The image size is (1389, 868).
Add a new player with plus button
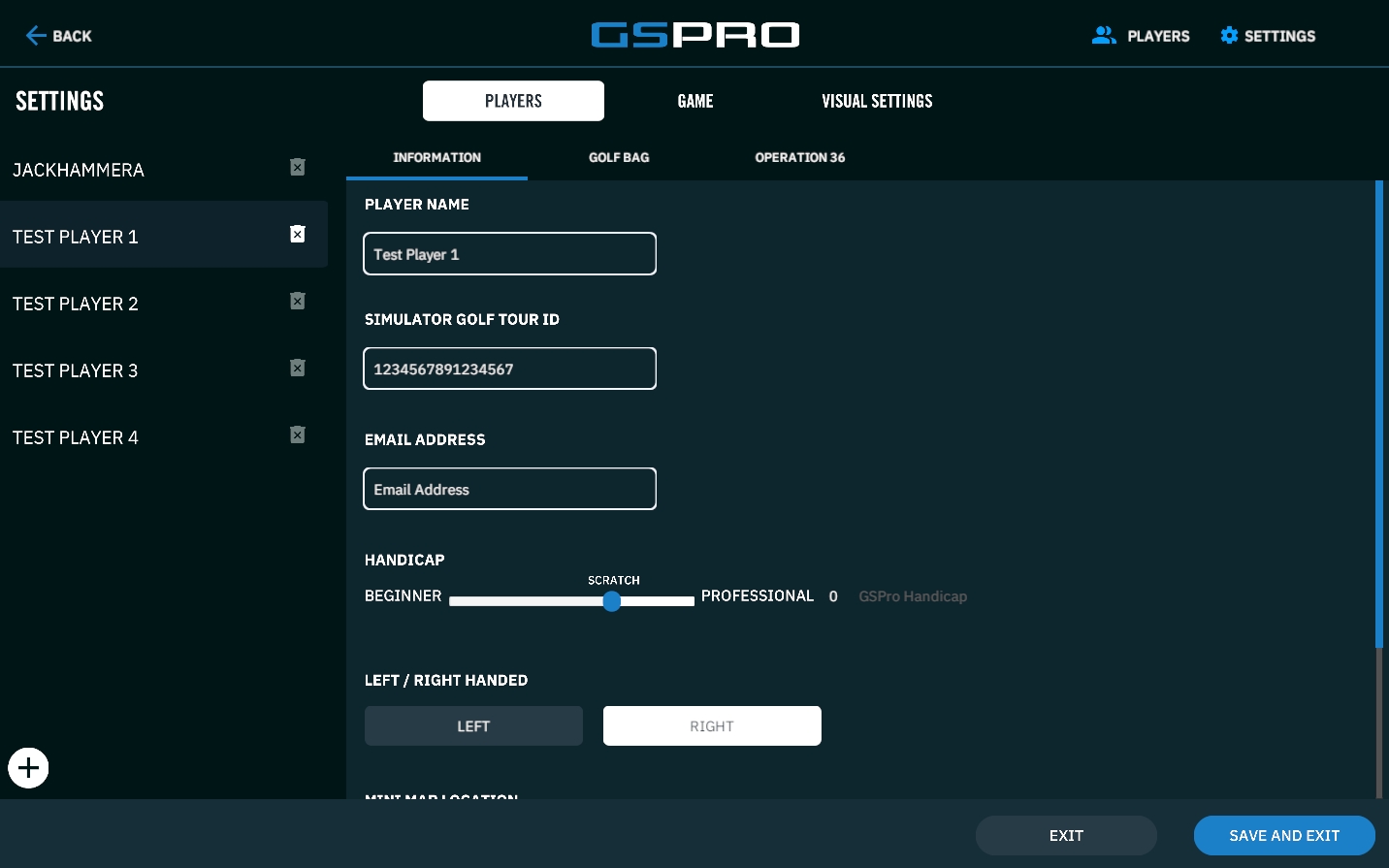coord(29,768)
